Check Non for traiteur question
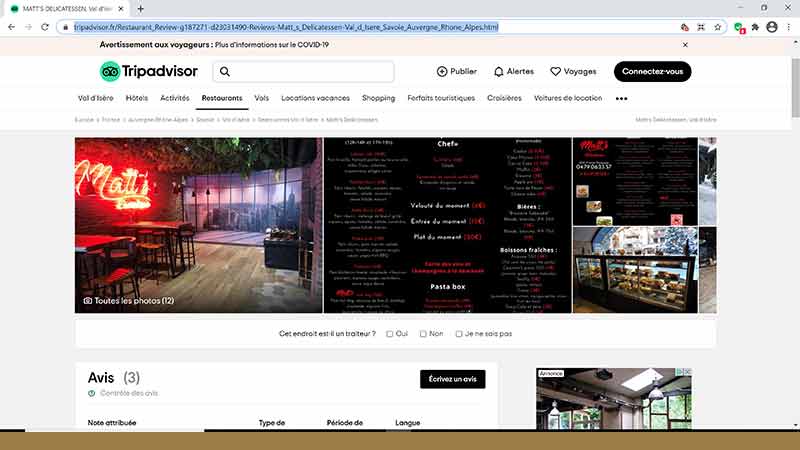The width and height of the screenshot is (800, 450). click(423, 334)
